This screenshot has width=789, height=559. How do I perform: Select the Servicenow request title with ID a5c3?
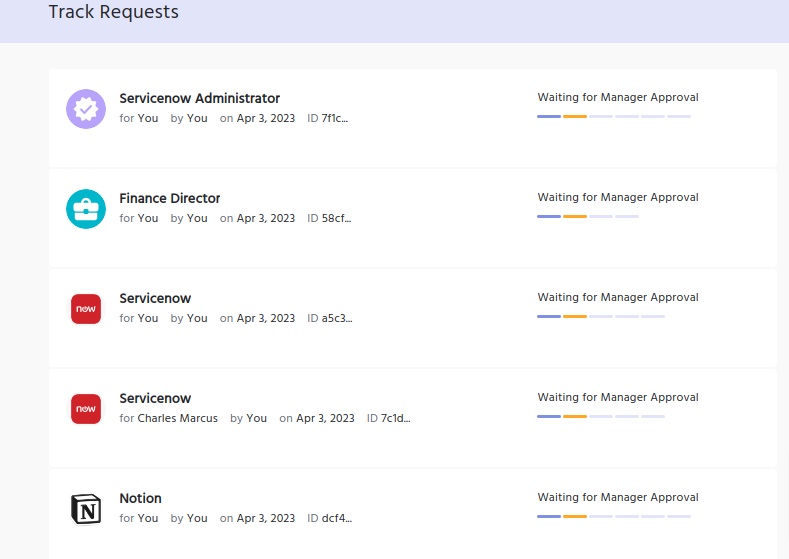point(155,298)
